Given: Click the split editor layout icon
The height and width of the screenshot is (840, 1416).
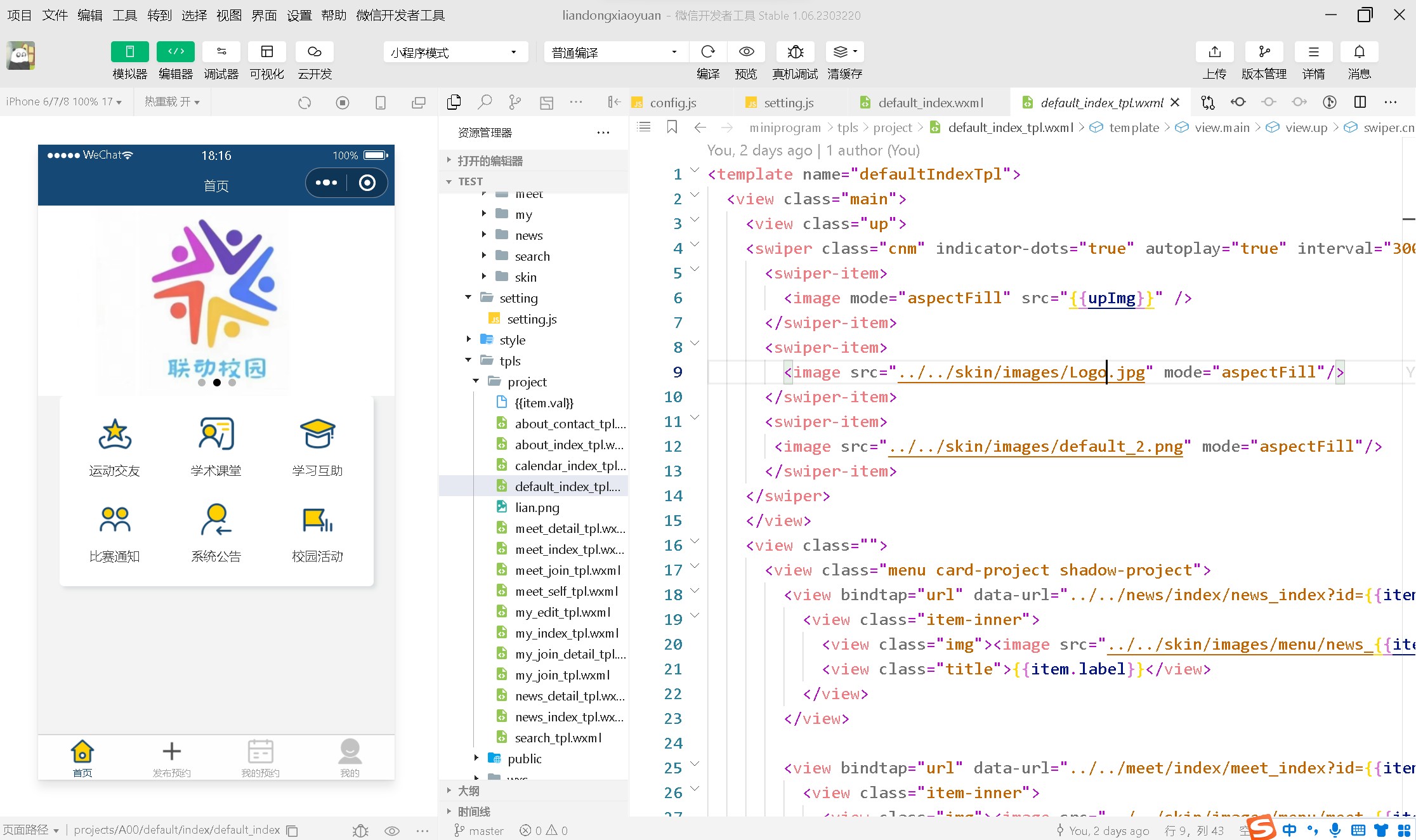Looking at the screenshot, I should click(x=1360, y=102).
